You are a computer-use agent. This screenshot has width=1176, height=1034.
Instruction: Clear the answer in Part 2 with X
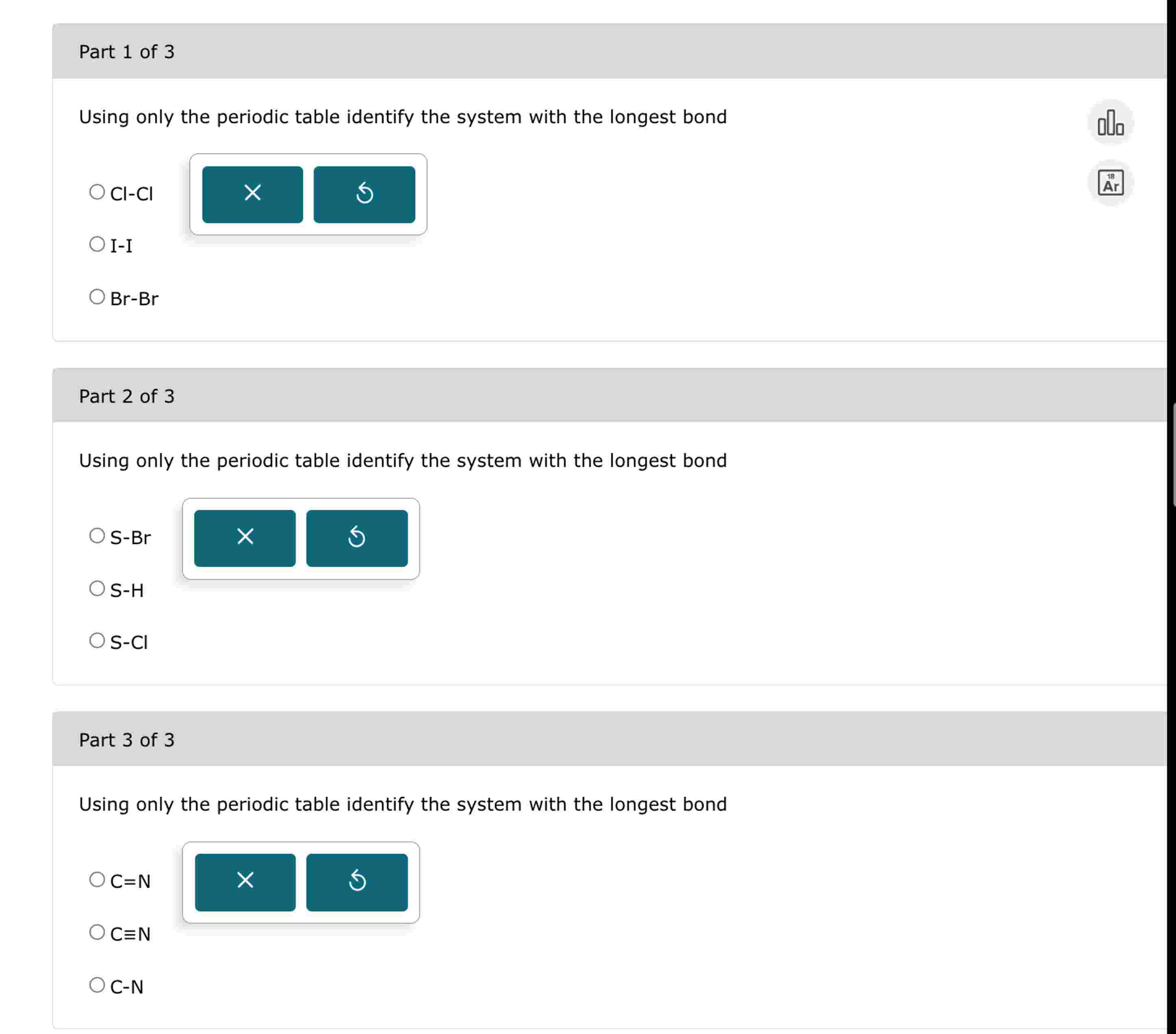pos(245,537)
